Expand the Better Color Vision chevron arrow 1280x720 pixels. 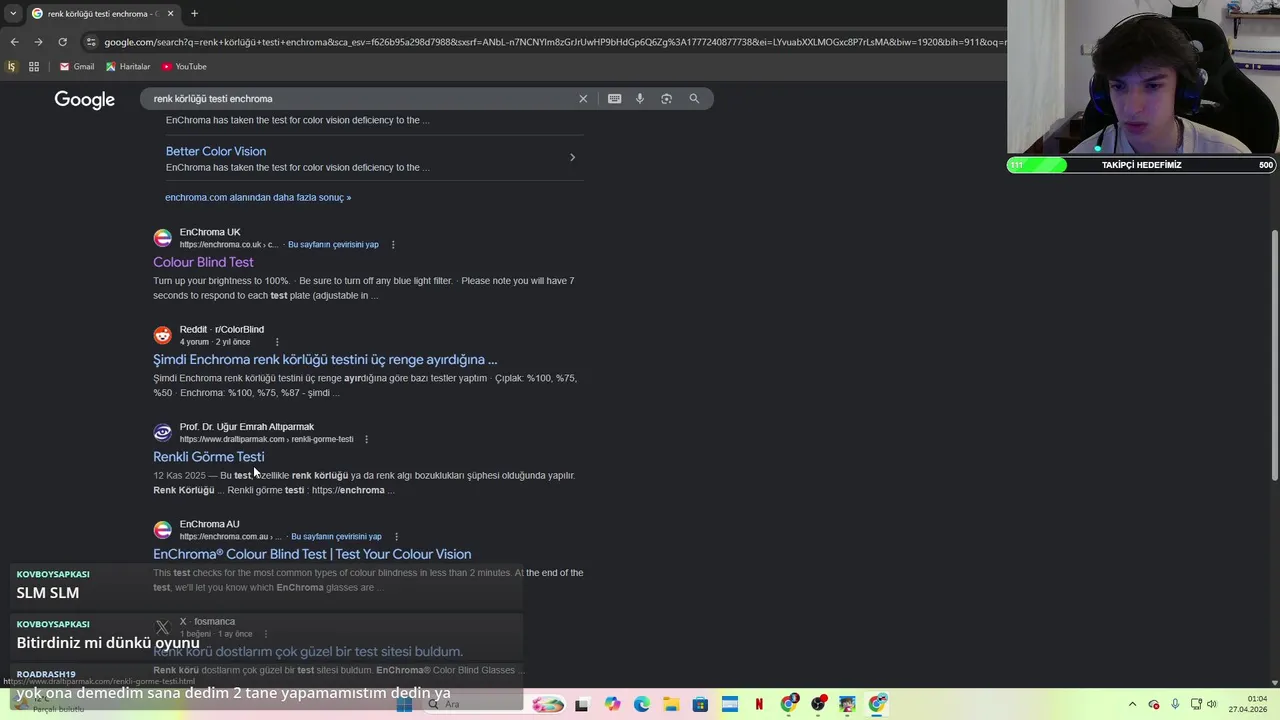tap(572, 157)
